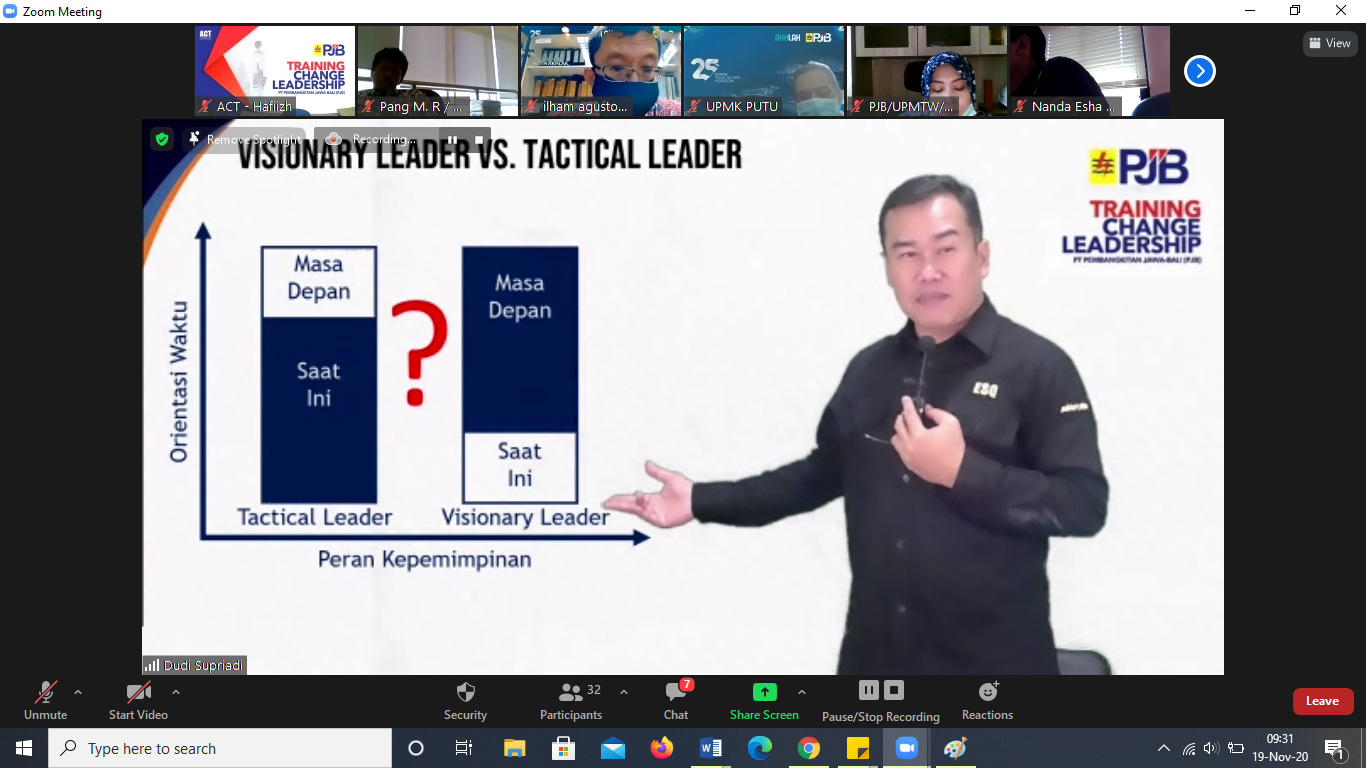The width and height of the screenshot is (1366, 768).
Task: Click Remove Spotlight on the video
Action: pos(244,139)
